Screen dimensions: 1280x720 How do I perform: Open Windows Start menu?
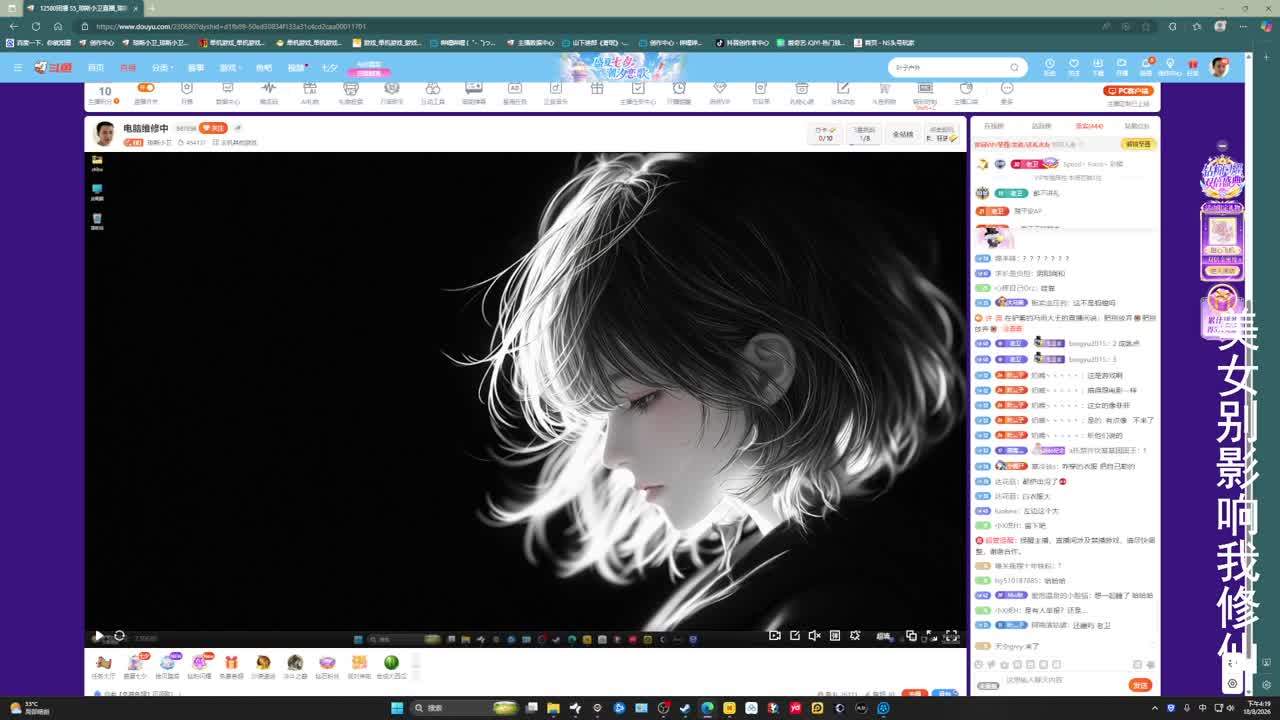coord(397,708)
